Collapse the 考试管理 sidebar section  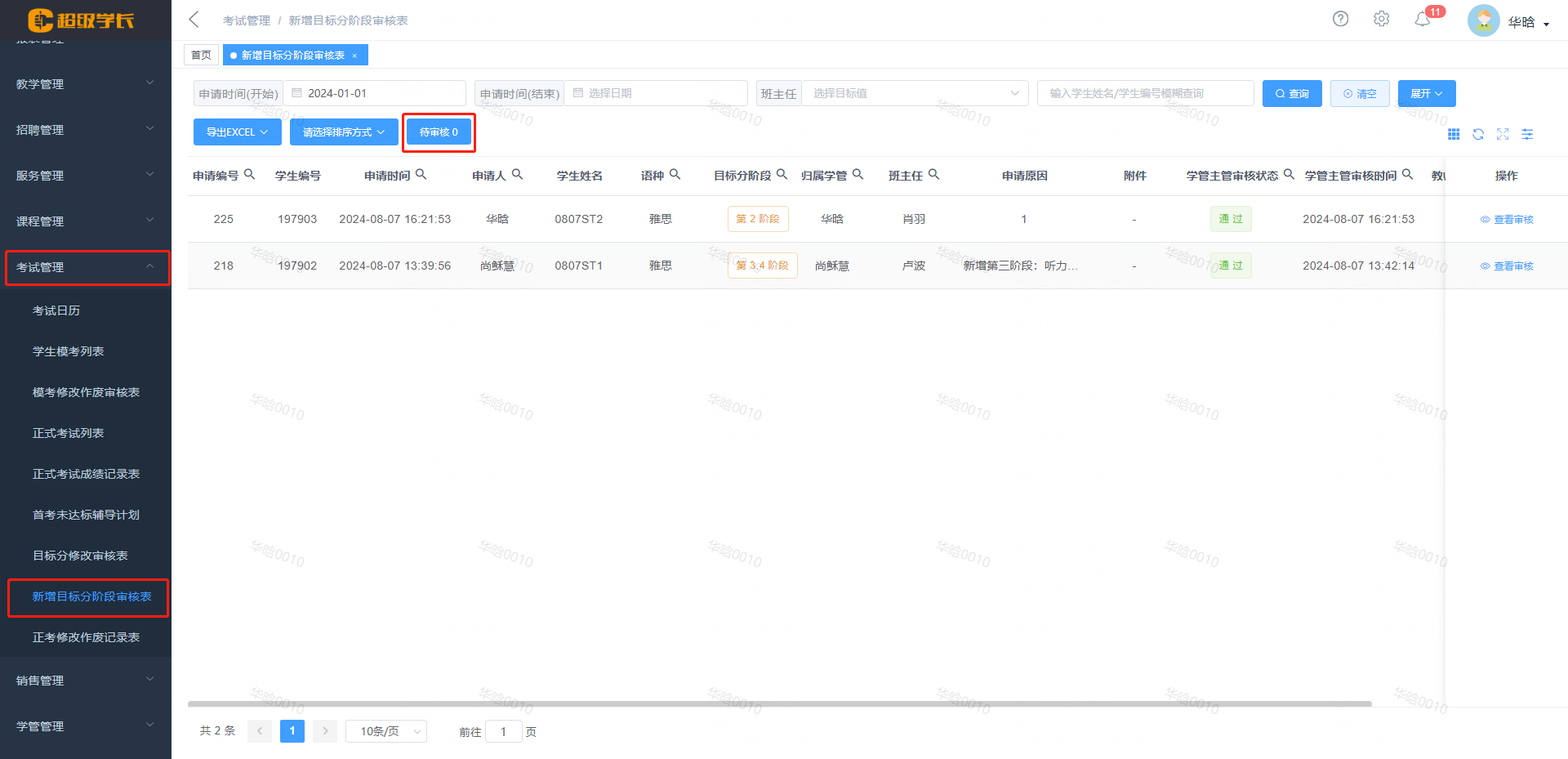87,266
